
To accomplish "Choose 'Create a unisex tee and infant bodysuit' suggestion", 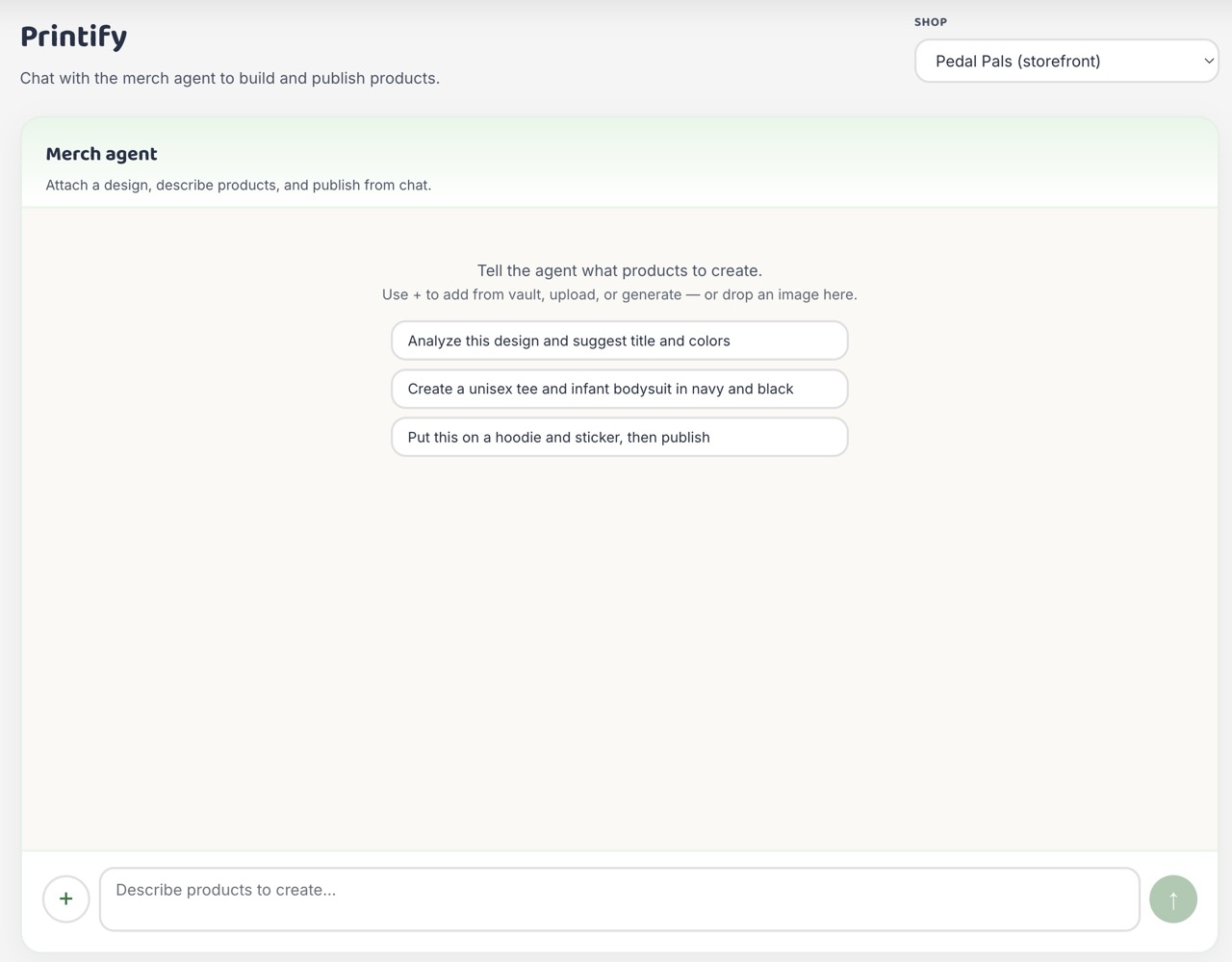I will (x=619, y=389).
